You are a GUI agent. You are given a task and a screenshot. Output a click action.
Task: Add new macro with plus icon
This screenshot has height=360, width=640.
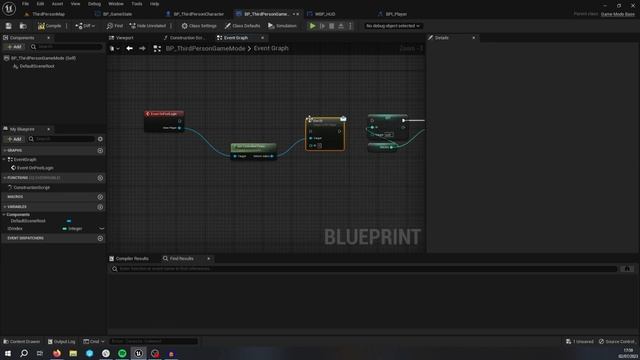pyautogui.click(x=100, y=197)
